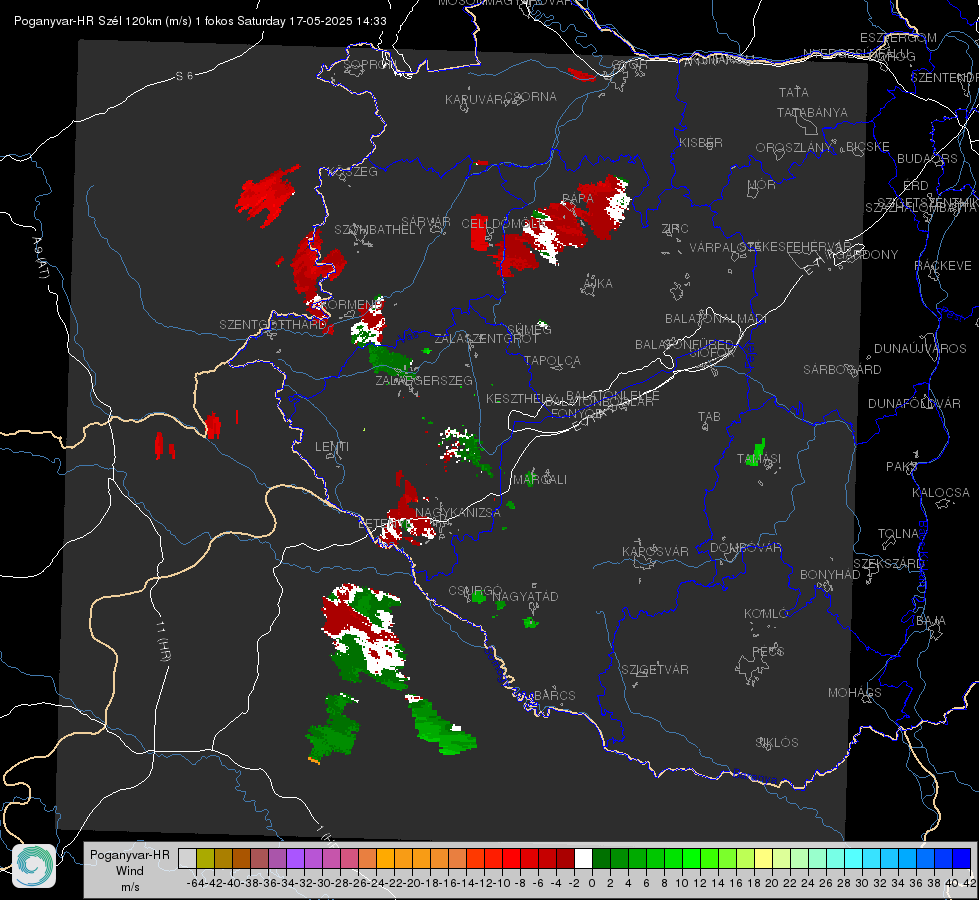
Task: Click the -20 value label in legend
Action: pyautogui.click(x=412, y=883)
